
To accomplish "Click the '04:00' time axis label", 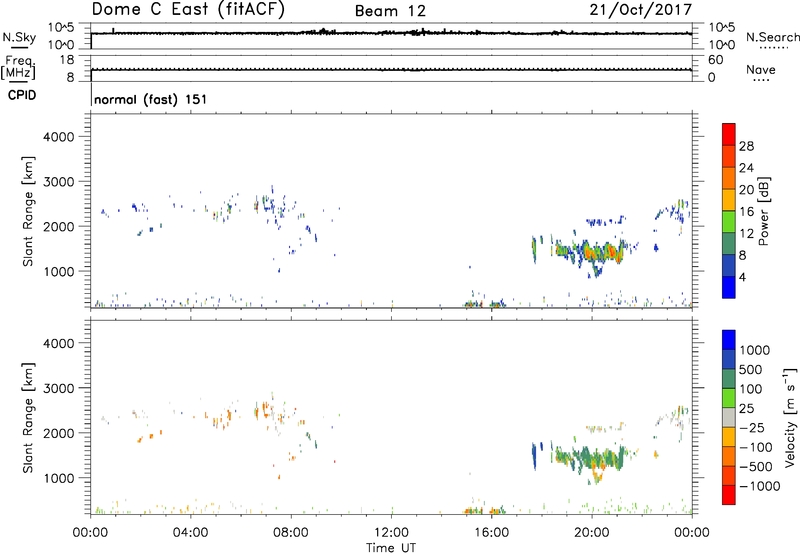I will (x=190, y=533).
